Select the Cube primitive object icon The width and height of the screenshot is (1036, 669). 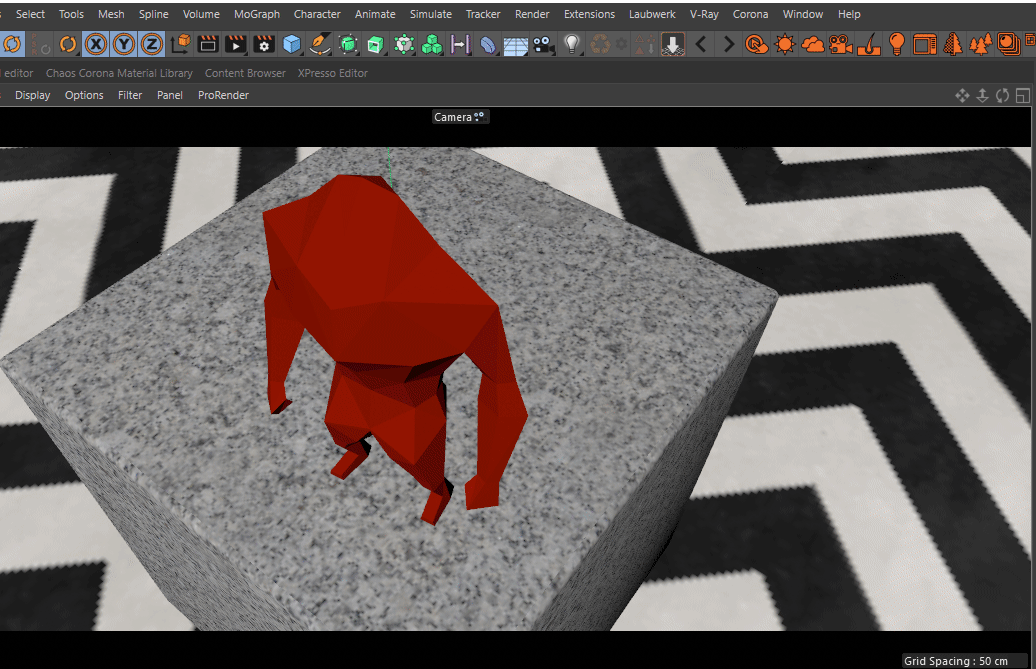pyautogui.click(x=292, y=44)
